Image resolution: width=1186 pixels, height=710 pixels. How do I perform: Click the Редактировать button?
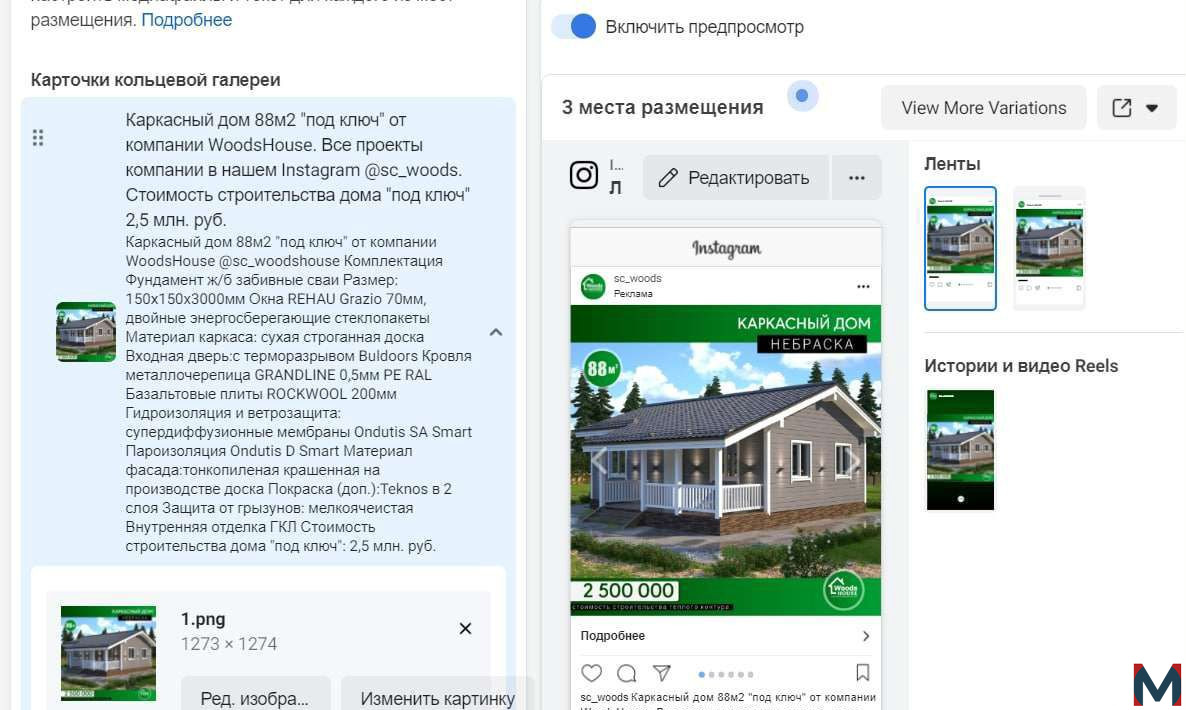pyautogui.click(x=736, y=178)
